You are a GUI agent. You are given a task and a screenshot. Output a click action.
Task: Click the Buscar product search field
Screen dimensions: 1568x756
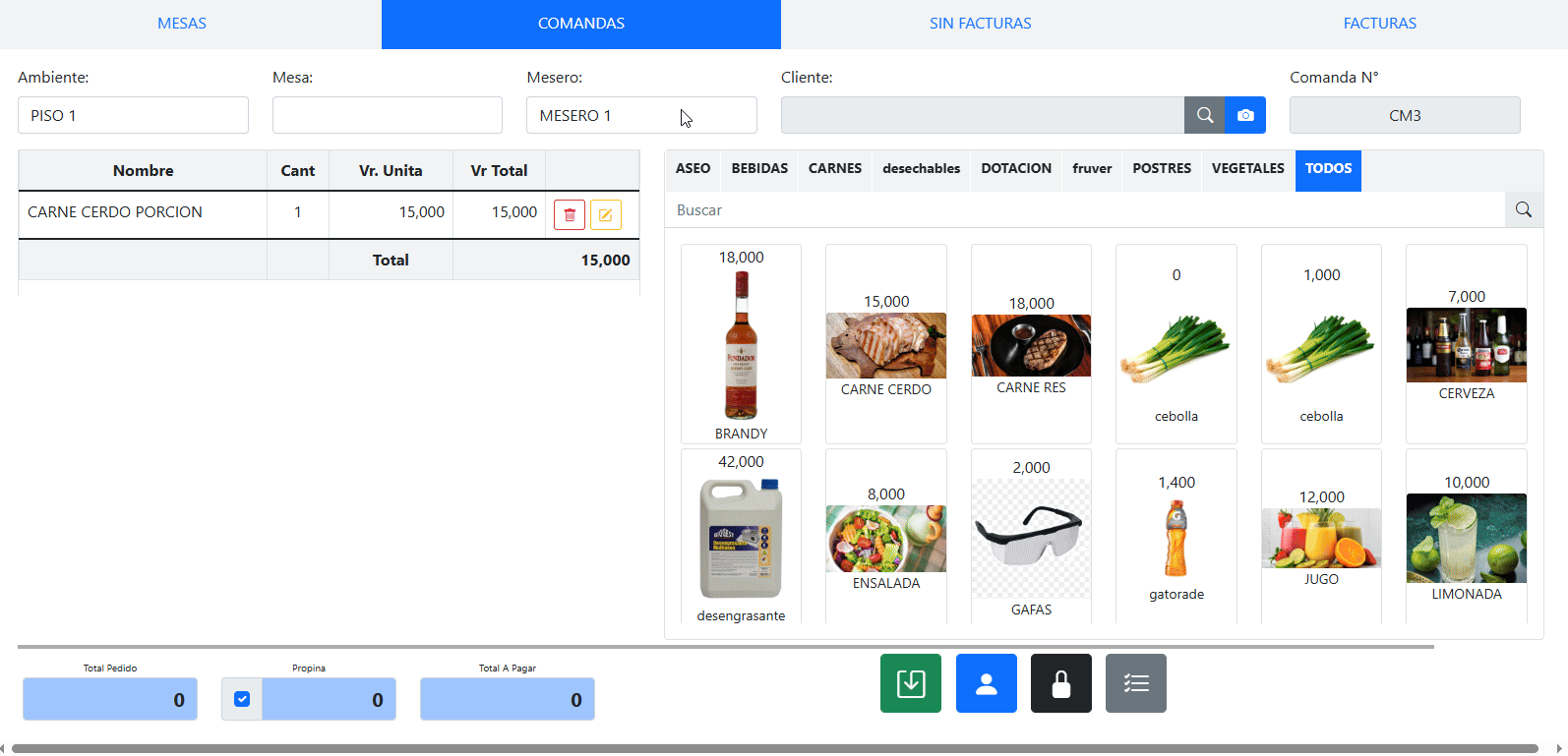(1084, 210)
